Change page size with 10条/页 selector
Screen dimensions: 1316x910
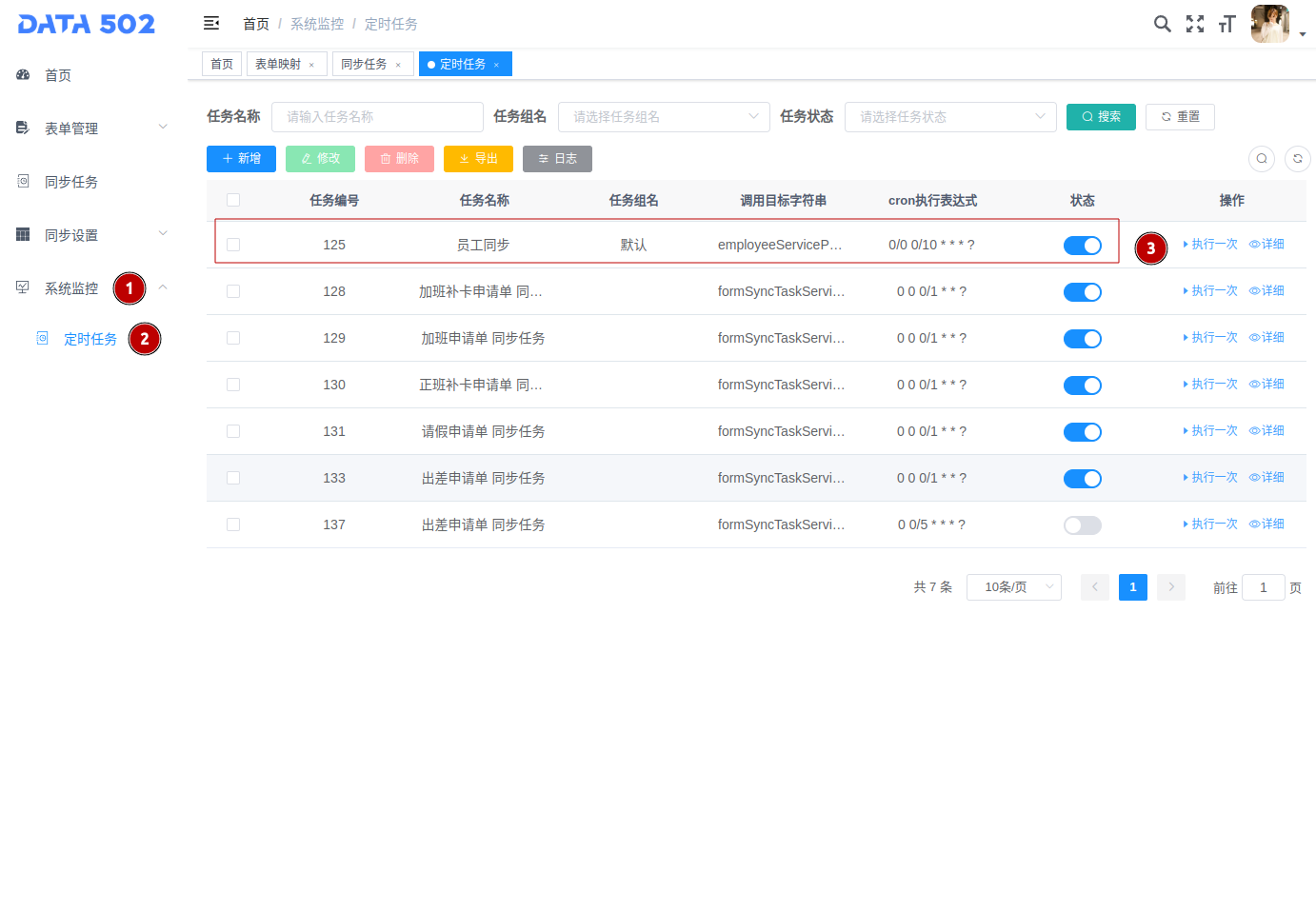1013,587
